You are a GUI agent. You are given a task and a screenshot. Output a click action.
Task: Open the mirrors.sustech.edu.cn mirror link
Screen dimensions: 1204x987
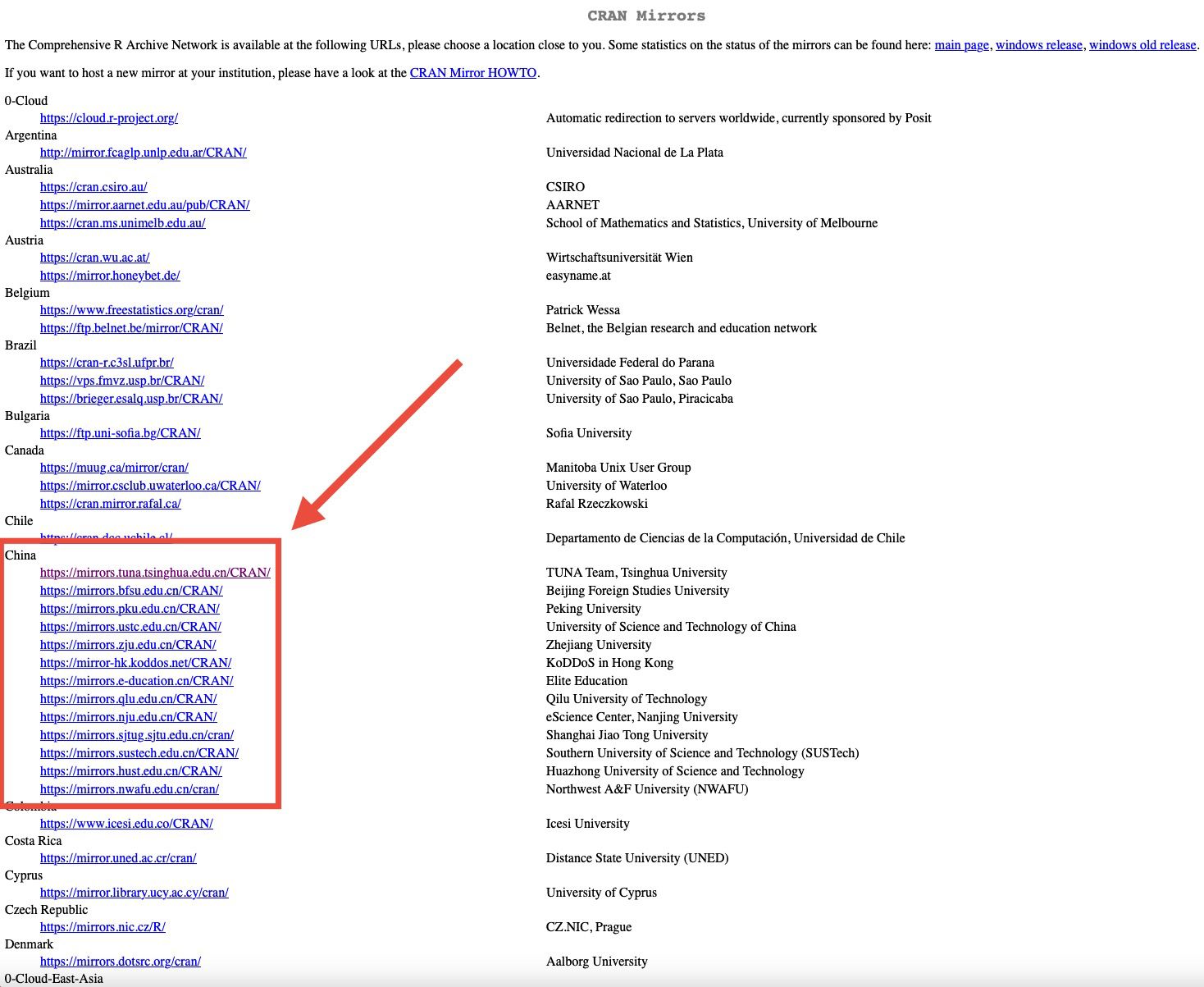(x=139, y=753)
